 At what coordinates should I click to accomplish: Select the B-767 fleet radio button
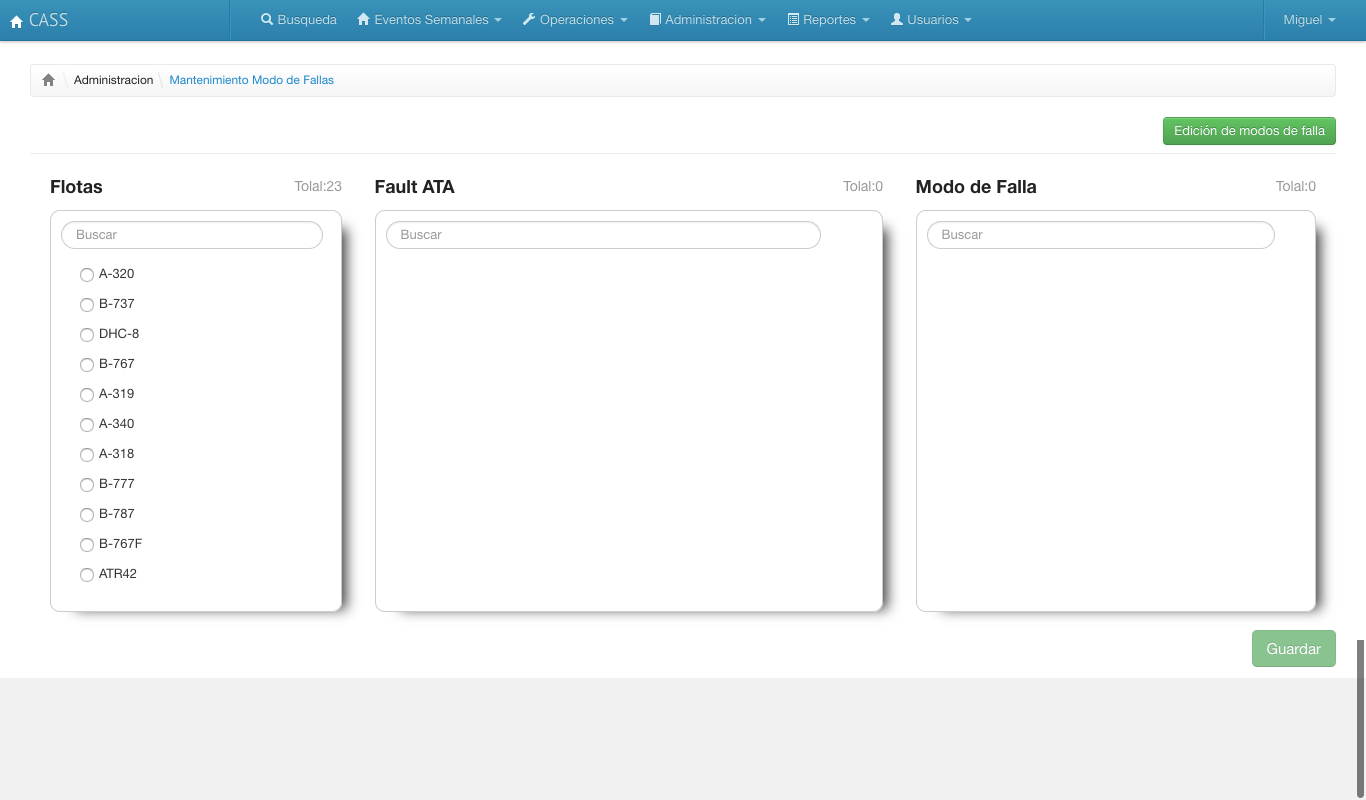[x=87, y=365]
